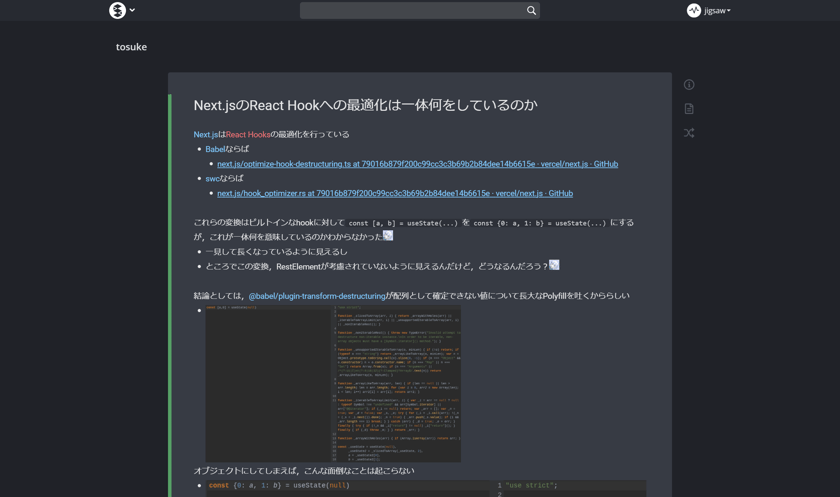Expand the jigsaw account dropdown menu
The height and width of the screenshot is (497, 840).
point(717,11)
